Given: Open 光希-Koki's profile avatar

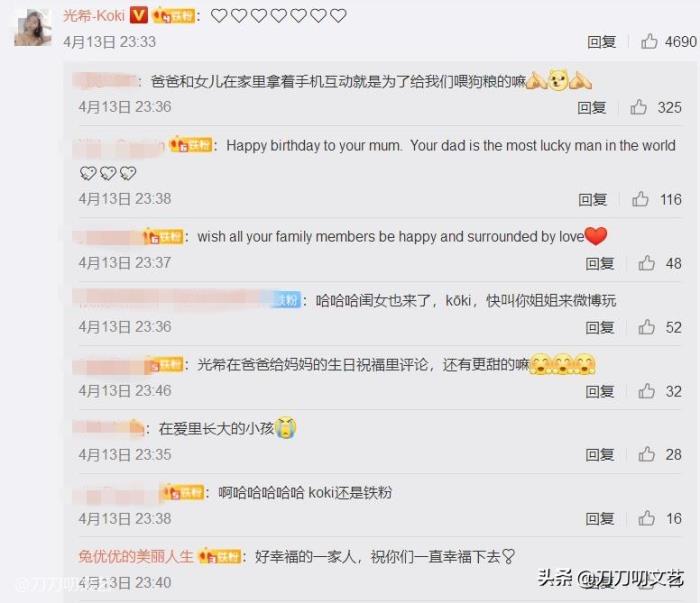Looking at the screenshot, I should pyautogui.click(x=33, y=28).
